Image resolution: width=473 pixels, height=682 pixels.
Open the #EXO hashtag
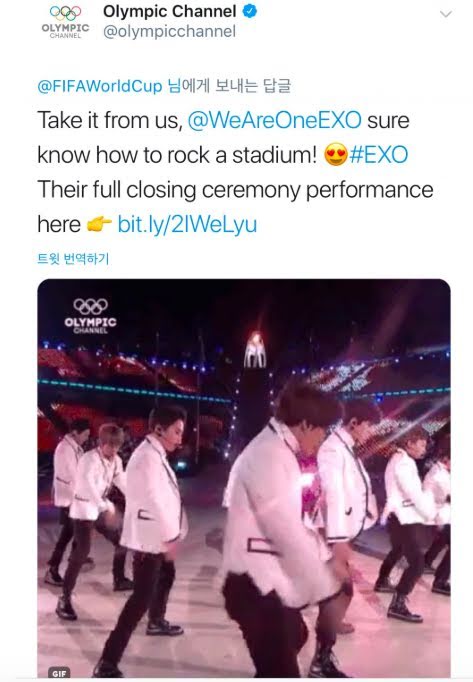pos(379,155)
